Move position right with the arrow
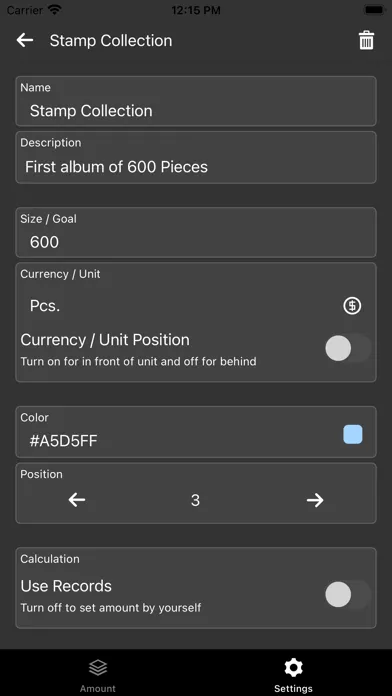The width and height of the screenshot is (392, 696). [315, 500]
